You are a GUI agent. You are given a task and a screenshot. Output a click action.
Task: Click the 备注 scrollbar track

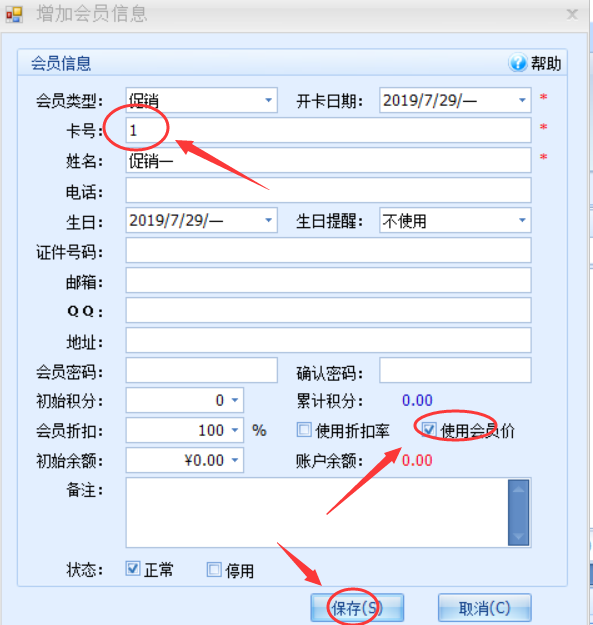click(518, 513)
